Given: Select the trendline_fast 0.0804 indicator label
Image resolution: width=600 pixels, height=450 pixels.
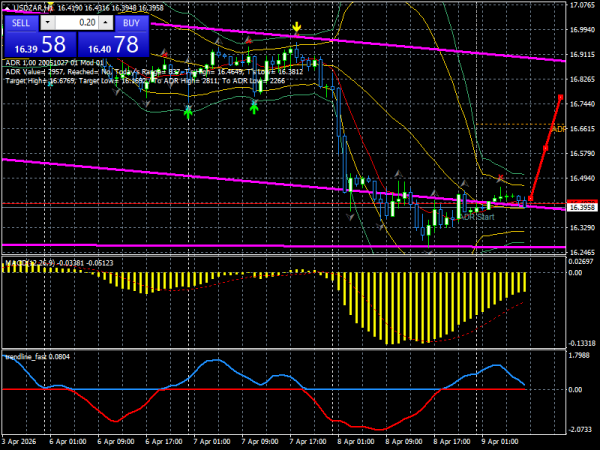Looking at the screenshot, I should [x=38, y=357].
